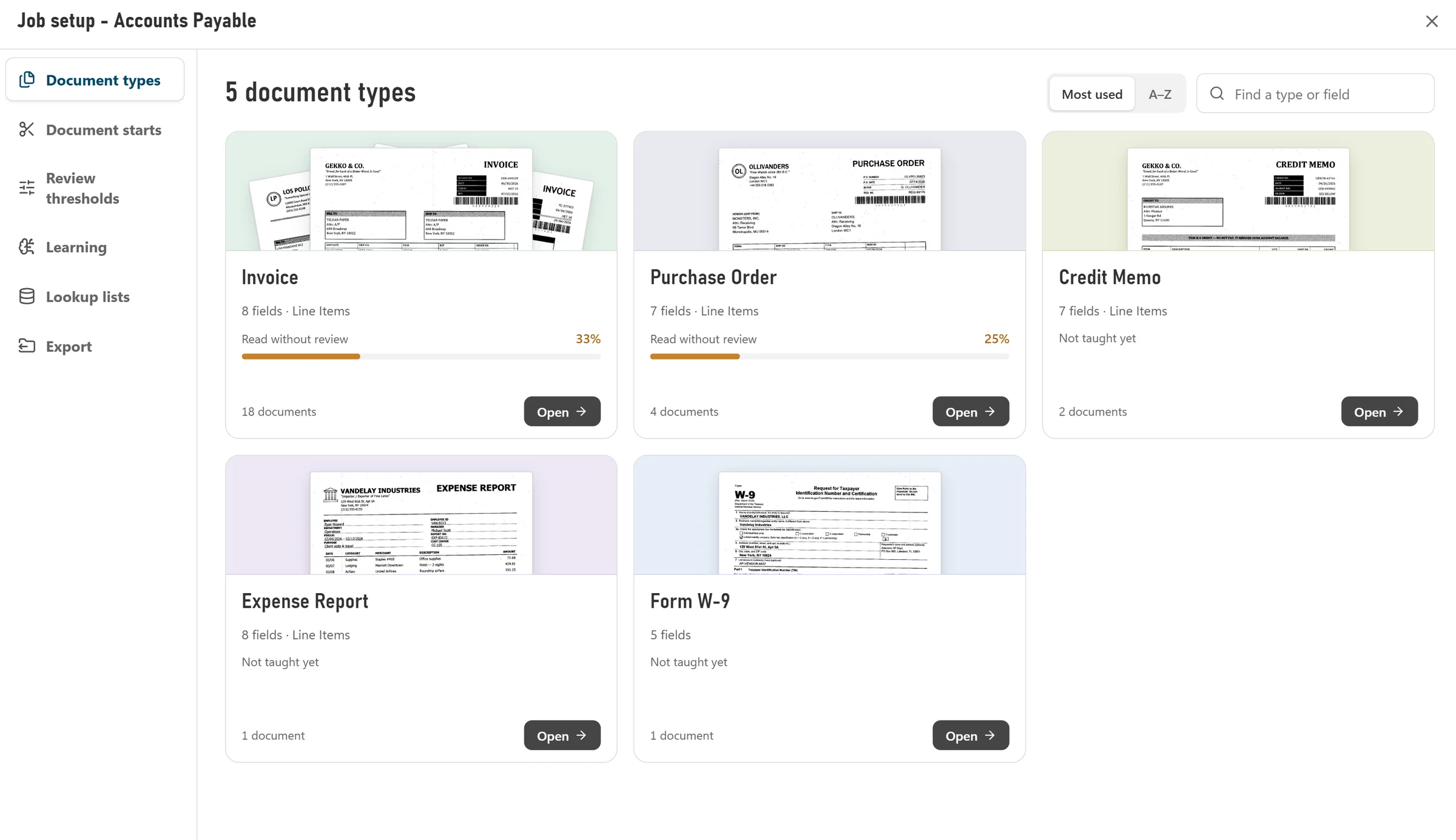The width and height of the screenshot is (1456, 840).
Task: Select the Document types sidebar item
Action: [95, 79]
